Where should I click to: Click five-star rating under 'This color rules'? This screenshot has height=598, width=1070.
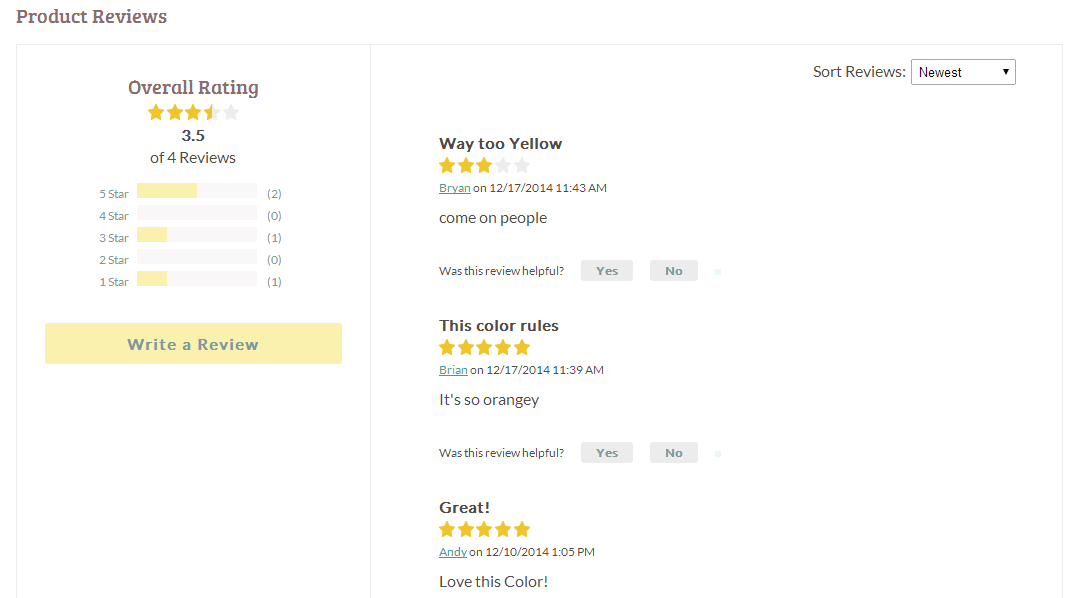pyautogui.click(x=484, y=348)
